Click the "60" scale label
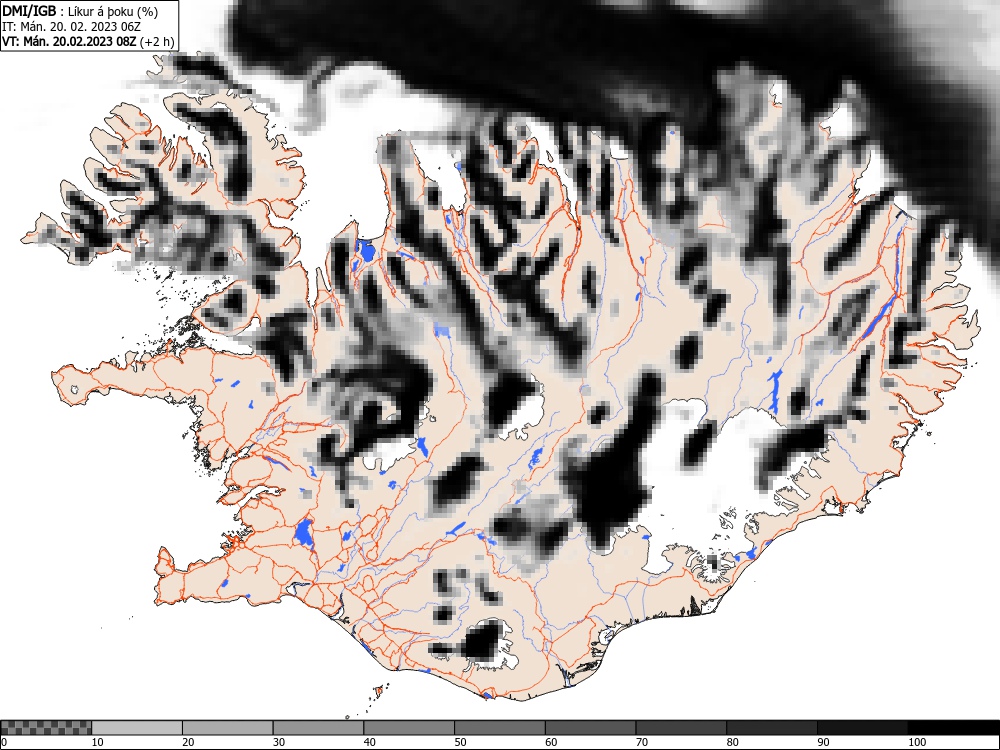The image size is (1000, 750). (x=550, y=742)
